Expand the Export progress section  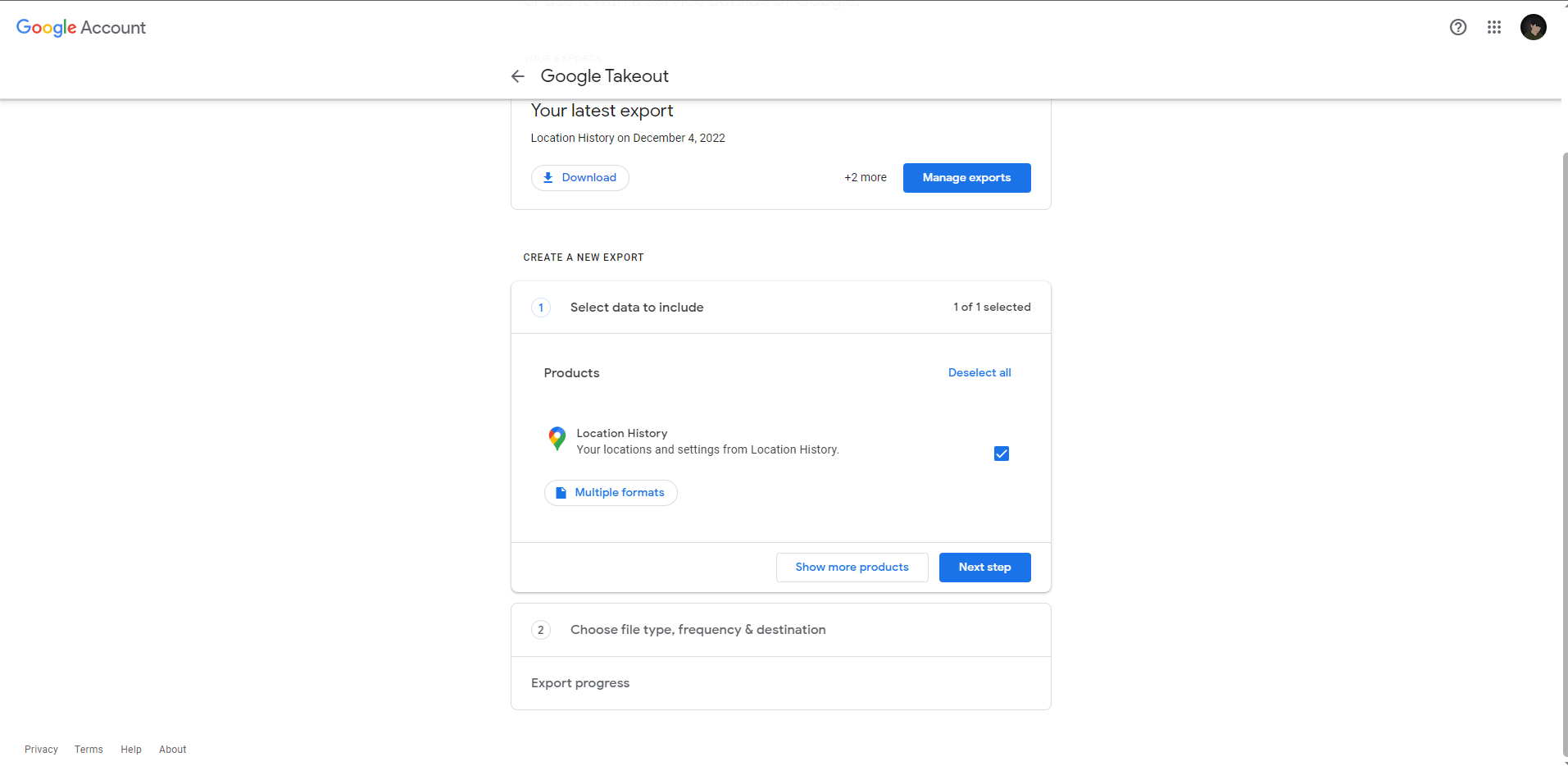click(x=781, y=683)
